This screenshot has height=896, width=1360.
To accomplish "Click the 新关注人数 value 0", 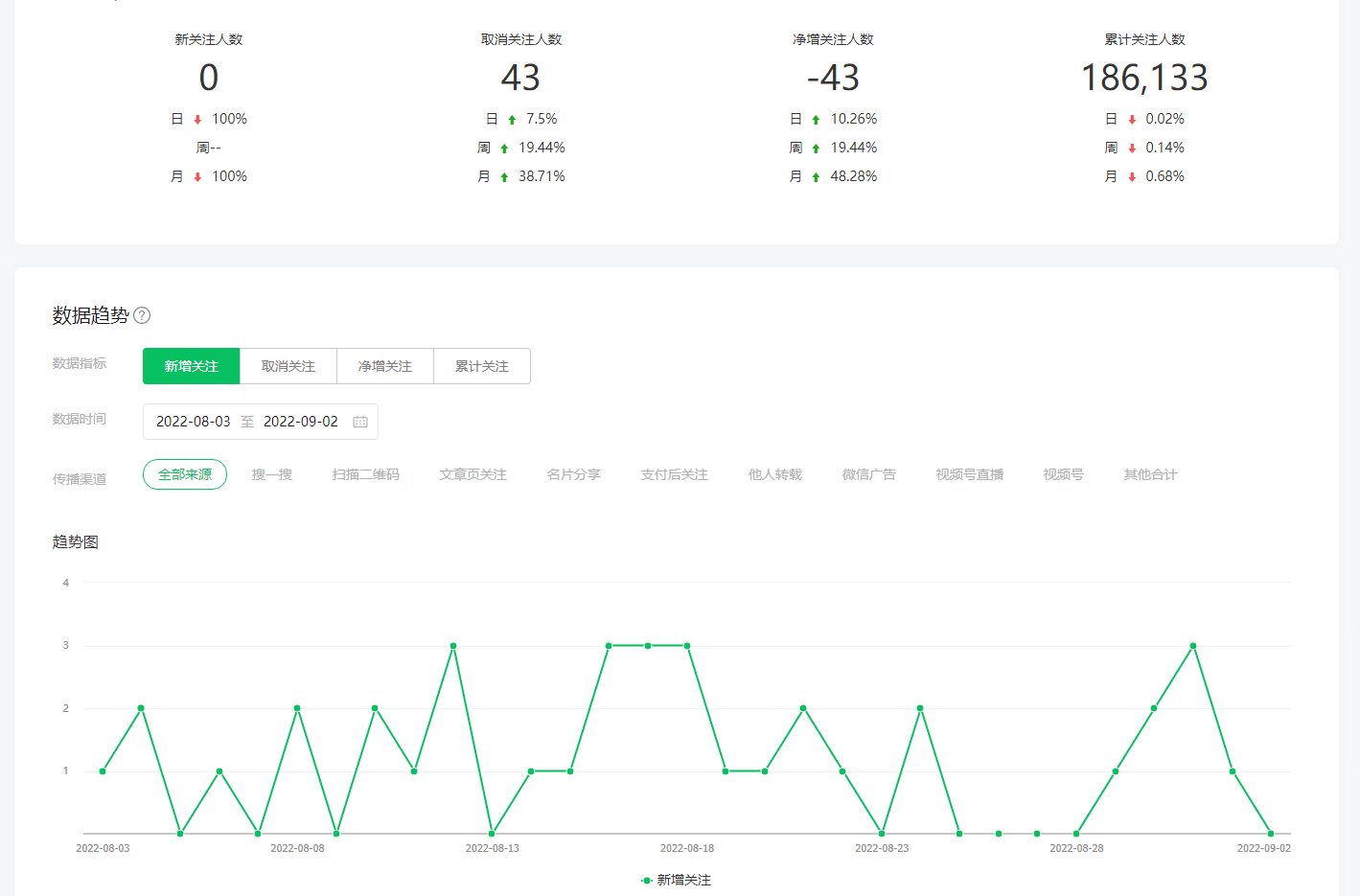I will 209,78.
